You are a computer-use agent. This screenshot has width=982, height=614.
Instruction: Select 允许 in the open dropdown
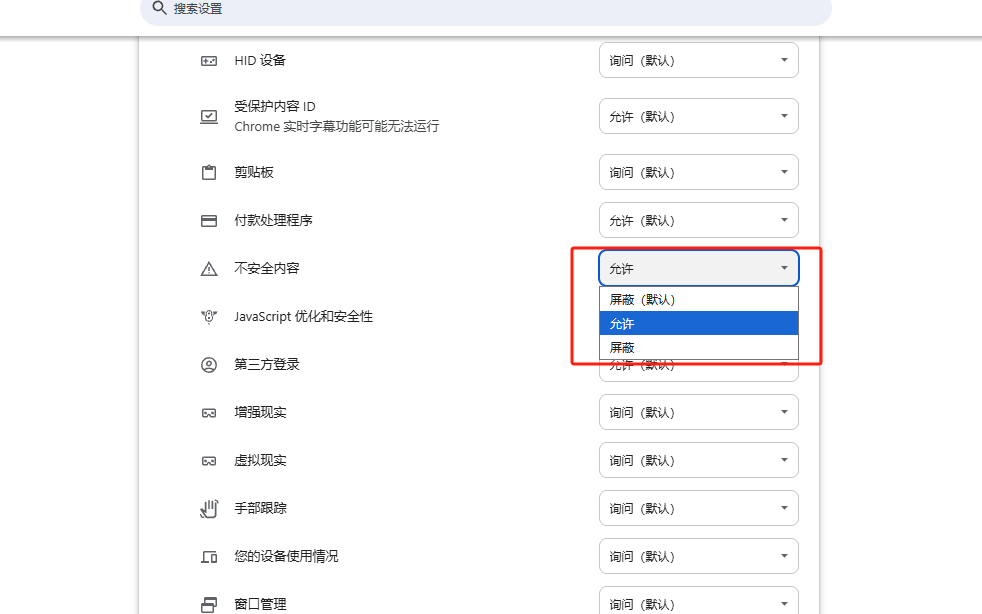click(698, 323)
